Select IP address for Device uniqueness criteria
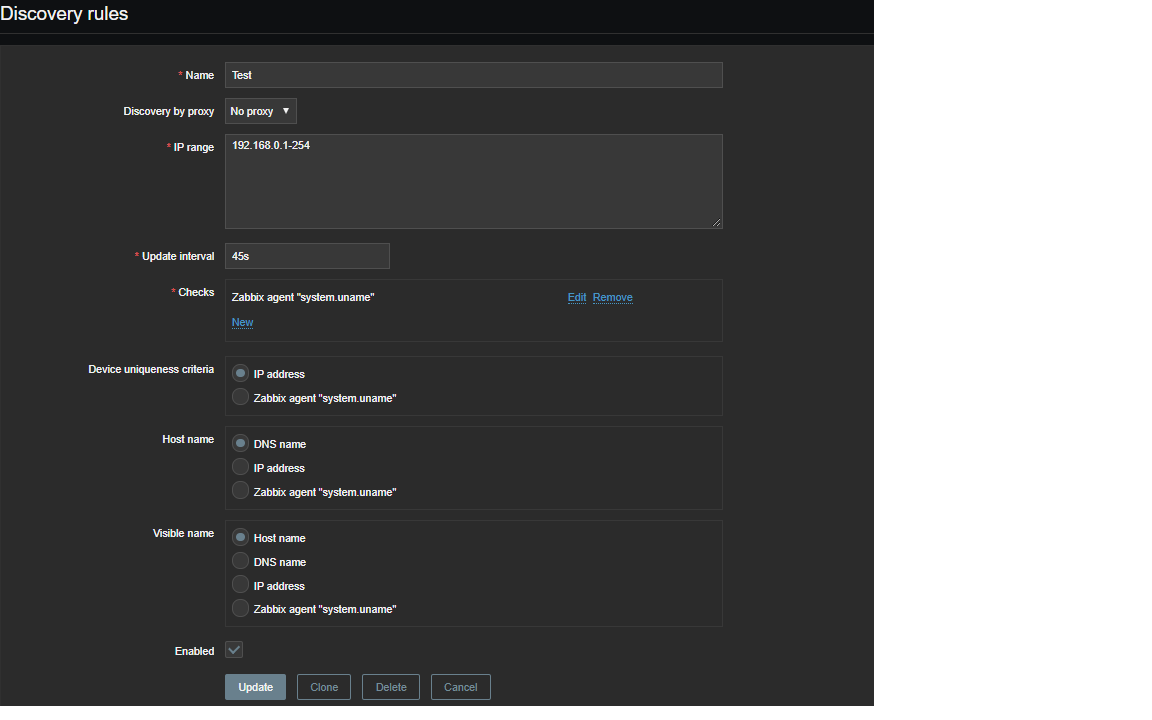The width and height of the screenshot is (1152, 720). [x=240, y=373]
